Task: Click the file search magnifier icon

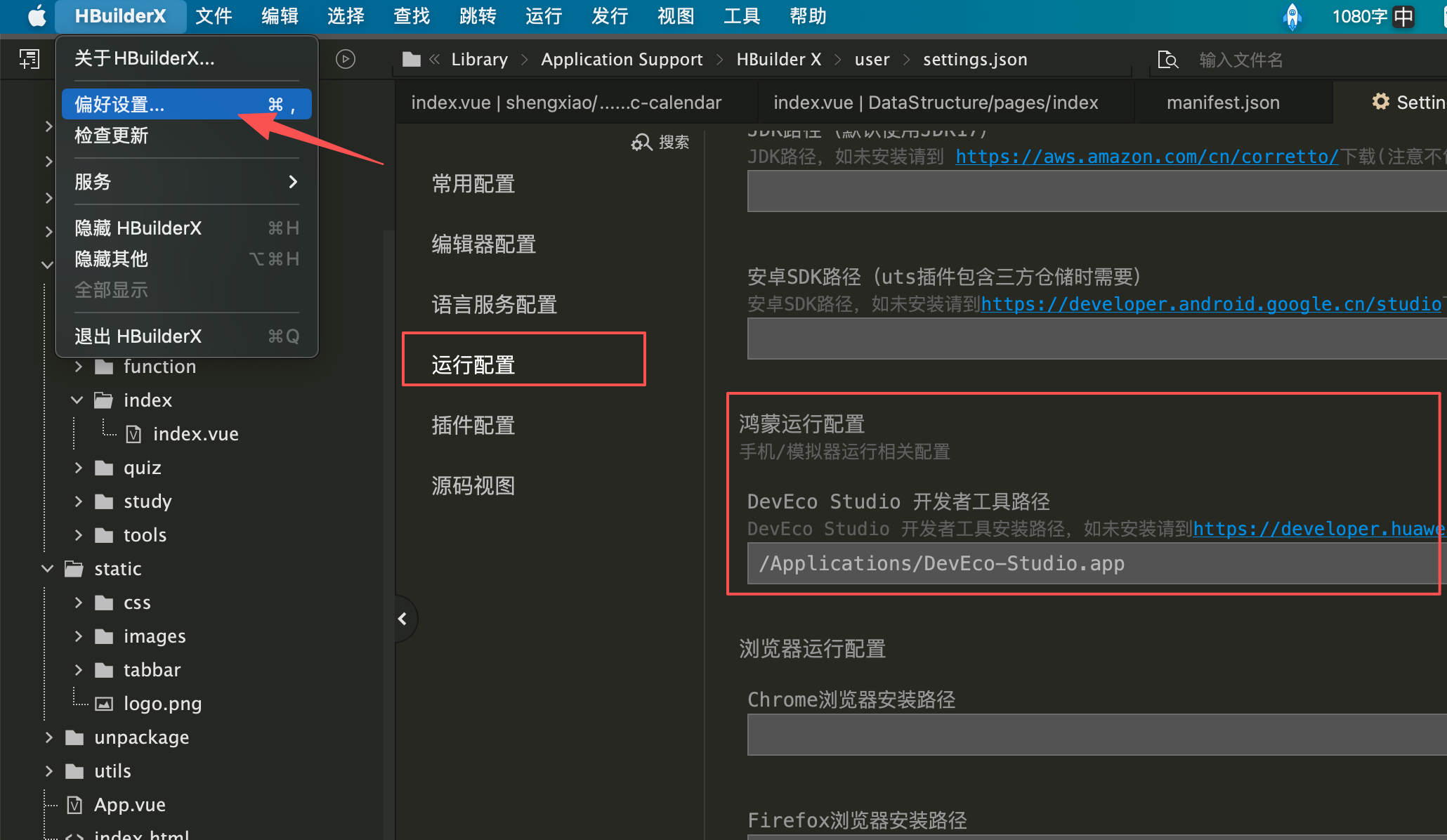Action: click(1167, 60)
